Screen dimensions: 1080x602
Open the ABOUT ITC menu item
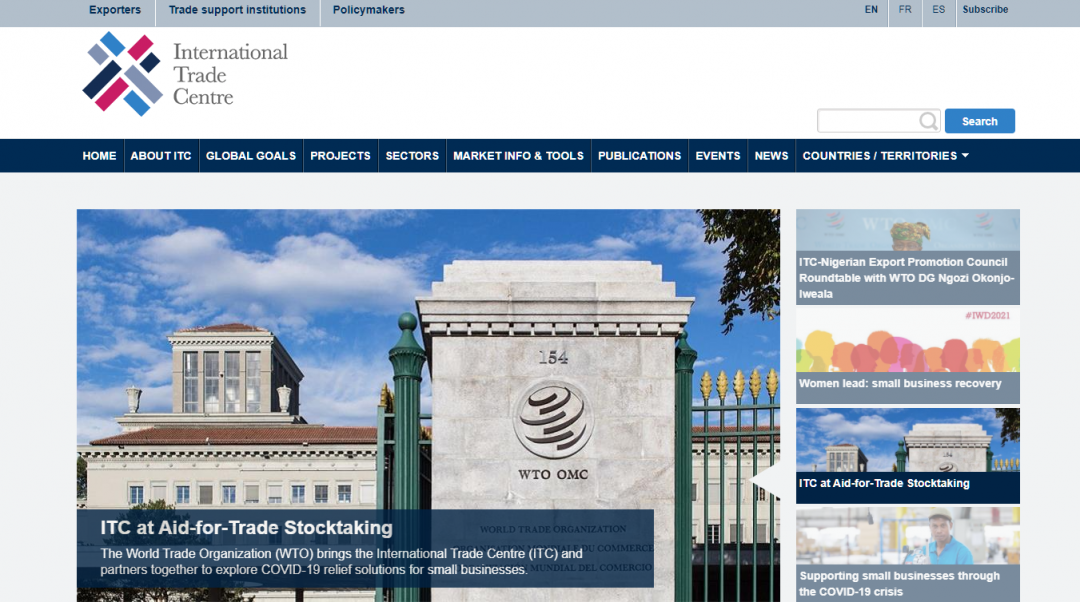pos(161,156)
